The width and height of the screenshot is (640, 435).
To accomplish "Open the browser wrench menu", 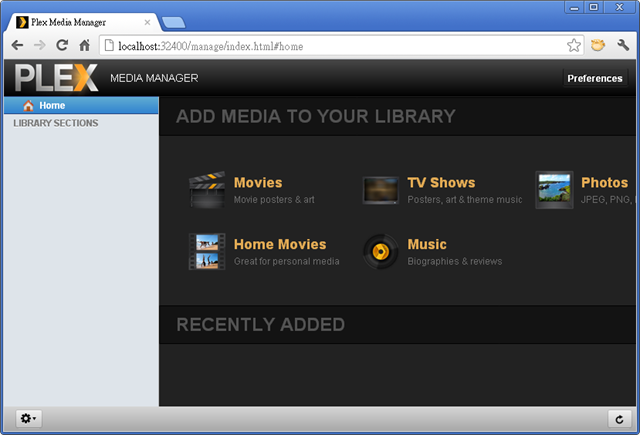I will coord(623,45).
